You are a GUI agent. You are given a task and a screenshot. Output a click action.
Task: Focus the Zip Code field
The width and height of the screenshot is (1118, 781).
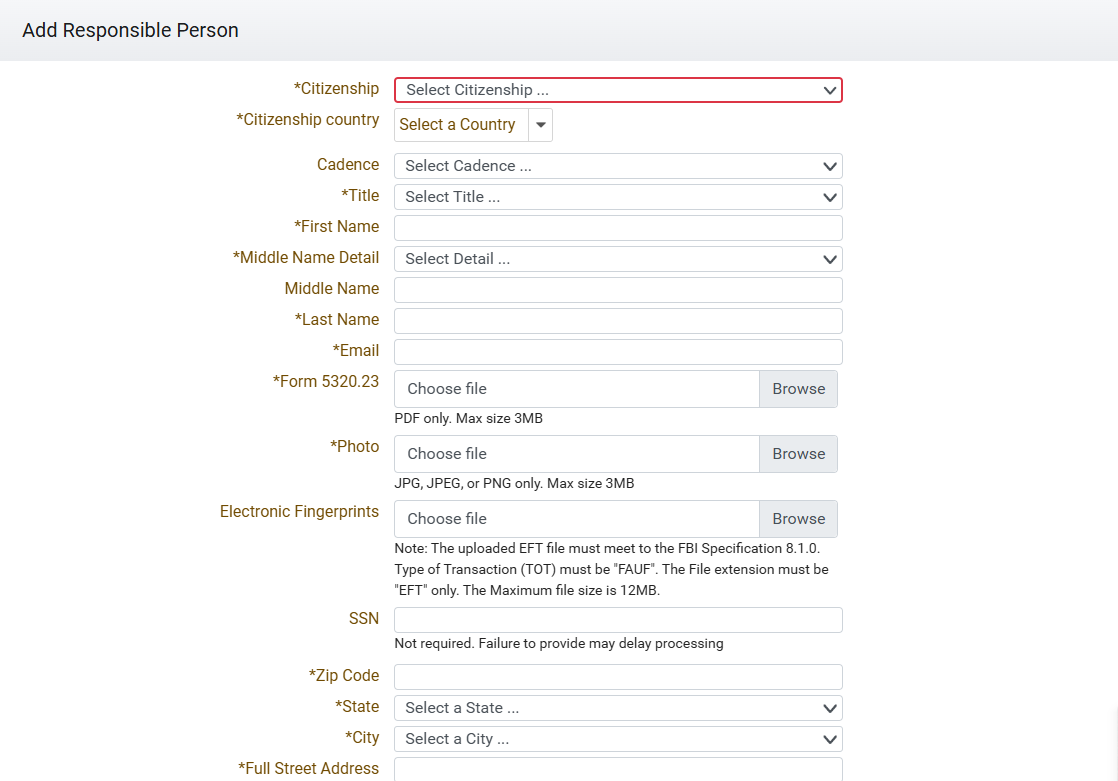click(618, 677)
